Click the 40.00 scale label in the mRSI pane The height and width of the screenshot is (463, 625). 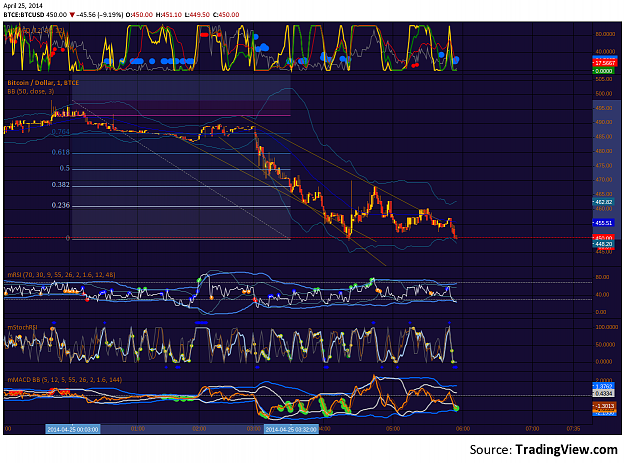pyautogui.click(x=602, y=295)
